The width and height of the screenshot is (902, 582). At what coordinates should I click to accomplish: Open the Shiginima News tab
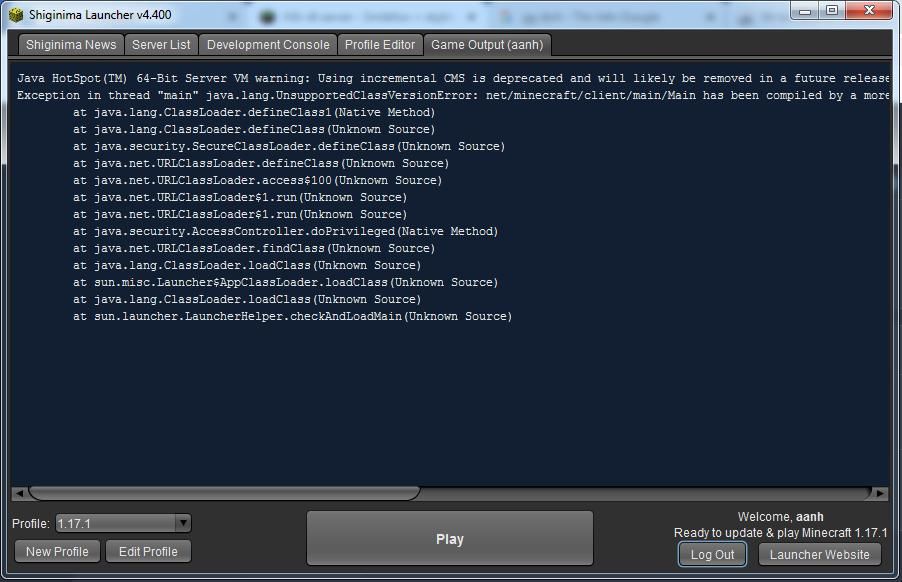pyautogui.click(x=71, y=45)
